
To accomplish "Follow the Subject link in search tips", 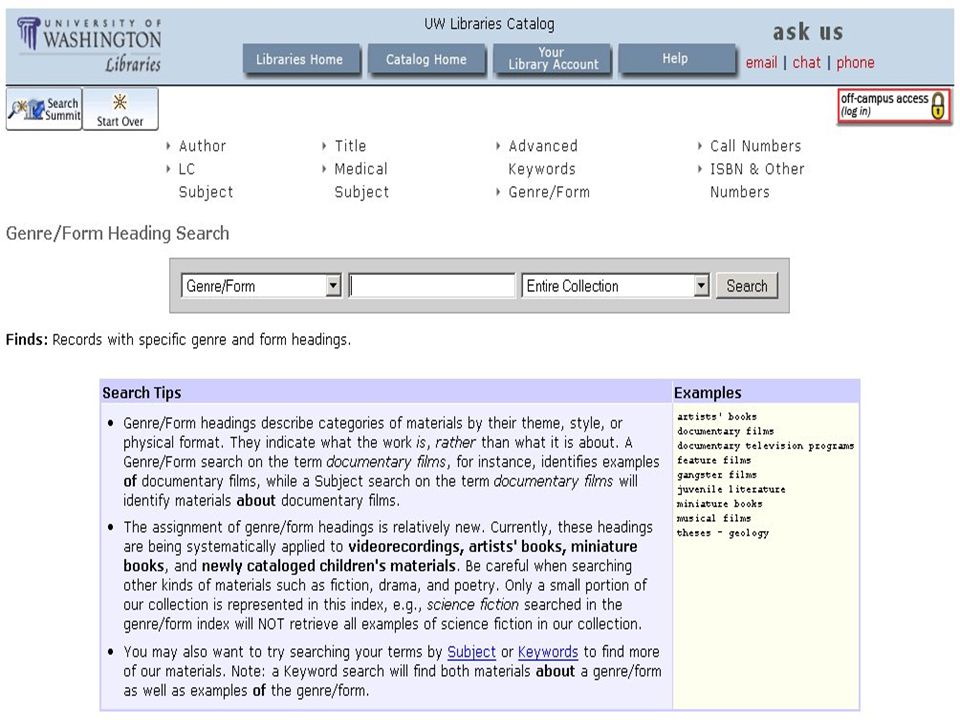I will (x=471, y=652).
